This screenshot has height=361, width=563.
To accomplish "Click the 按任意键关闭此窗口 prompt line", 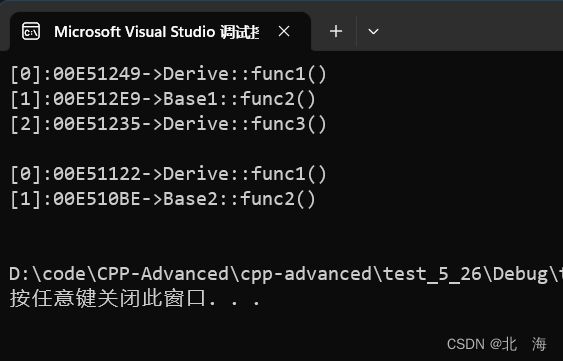I will point(135,299).
